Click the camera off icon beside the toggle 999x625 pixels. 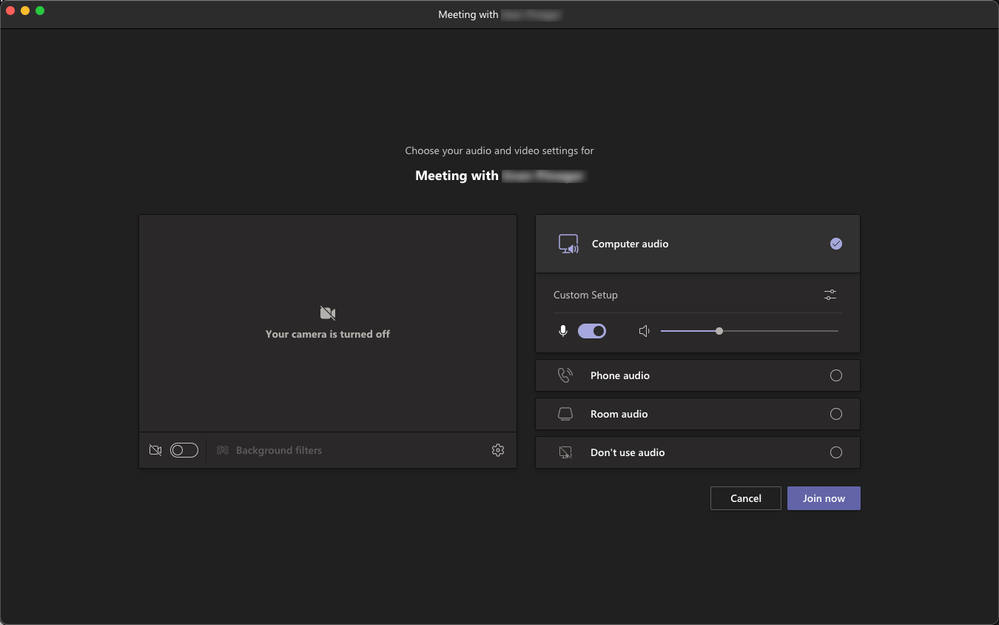pyautogui.click(x=155, y=450)
